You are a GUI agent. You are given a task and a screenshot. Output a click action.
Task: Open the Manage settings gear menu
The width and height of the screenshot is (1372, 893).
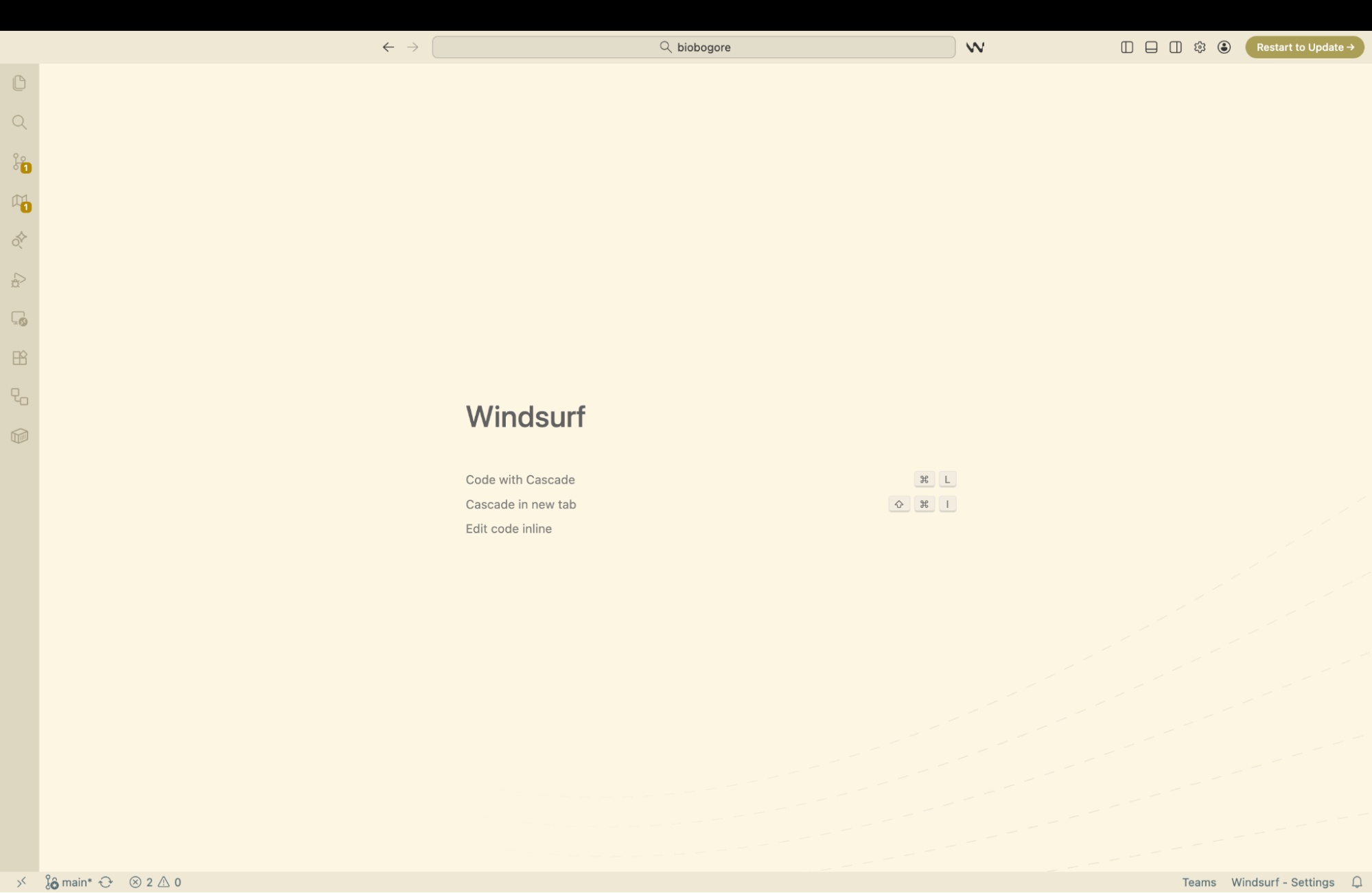[1200, 47]
